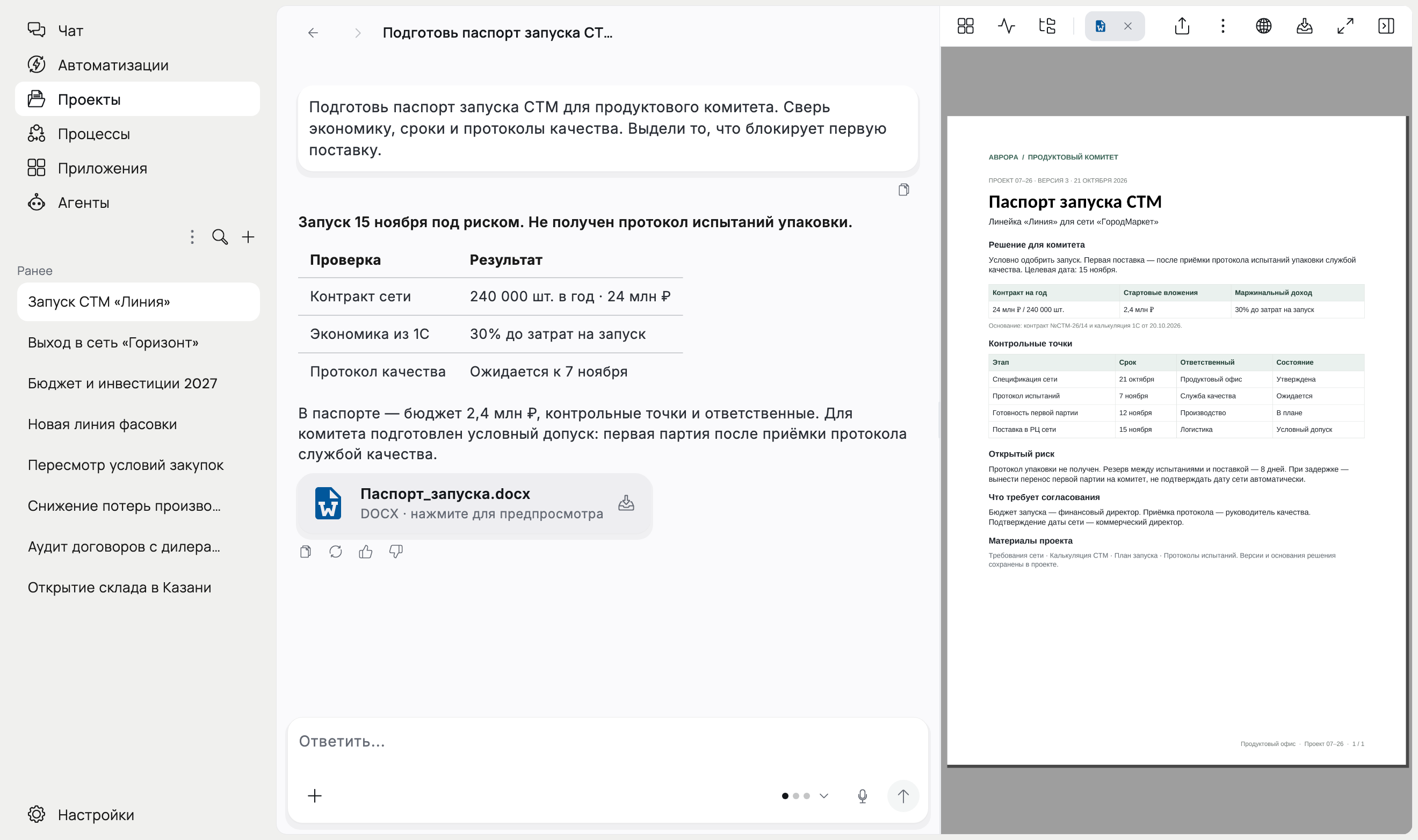Select Проекты in the sidebar
The image size is (1418, 840).
coord(137,99)
